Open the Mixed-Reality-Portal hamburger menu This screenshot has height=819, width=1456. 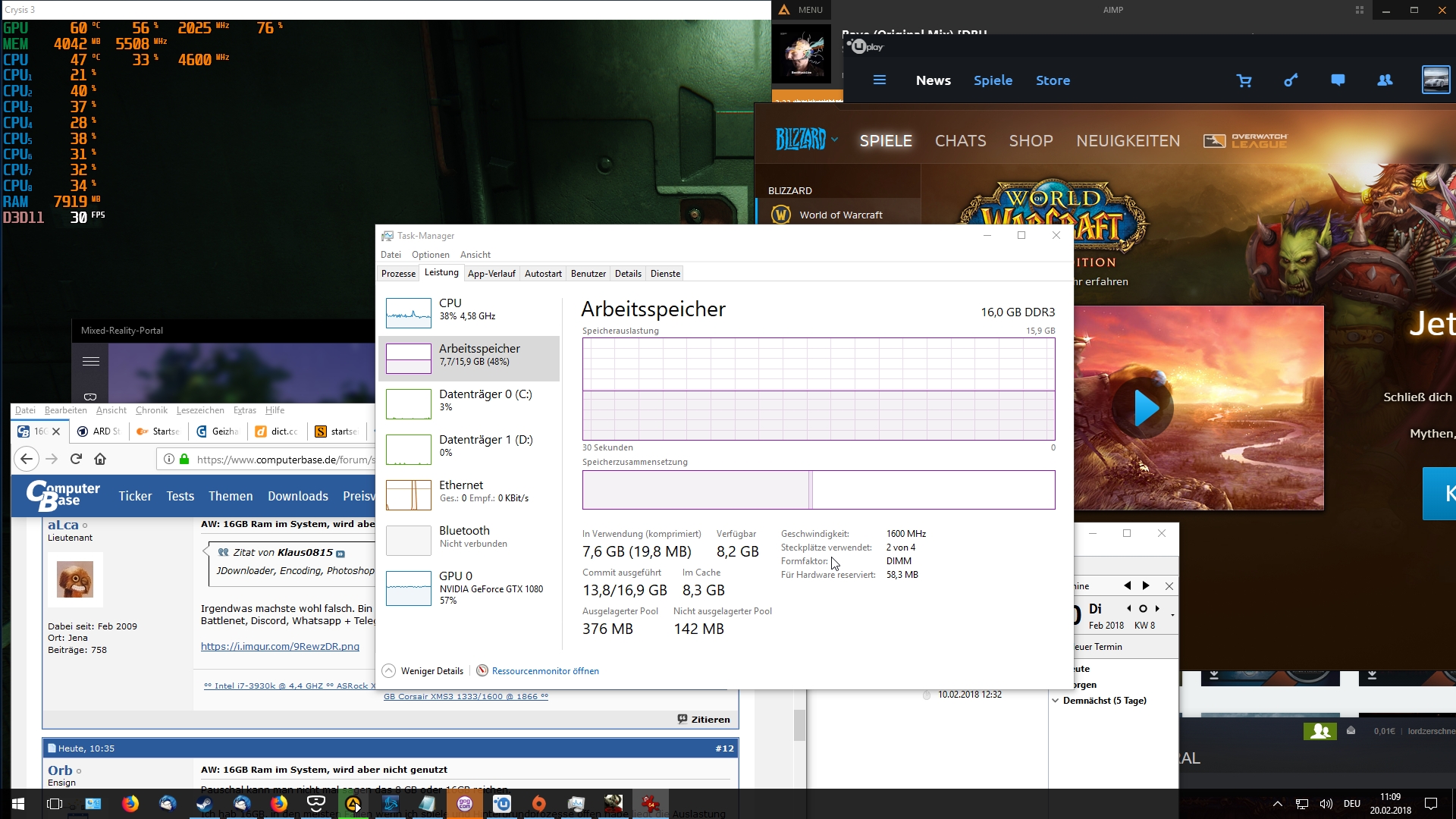point(91,361)
